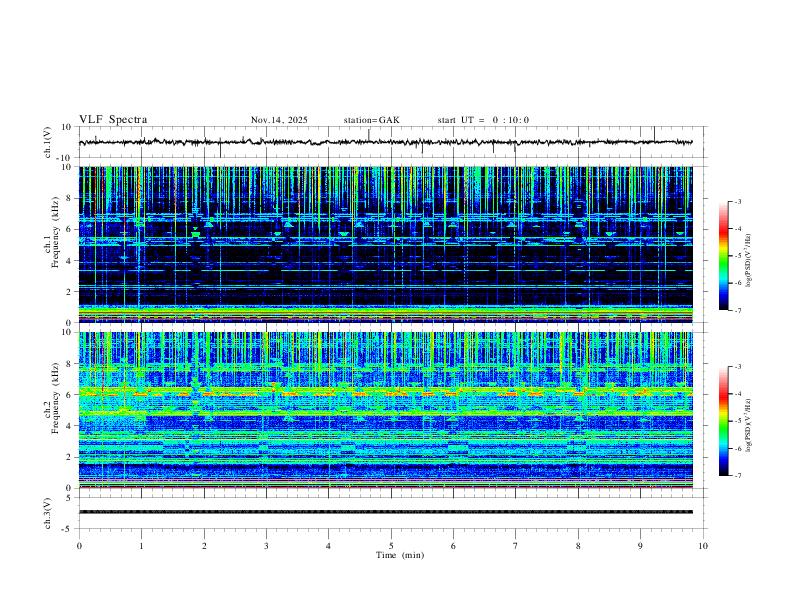
Task: Click the ch.1 spectrogram color scale bar
Action: coord(724,256)
